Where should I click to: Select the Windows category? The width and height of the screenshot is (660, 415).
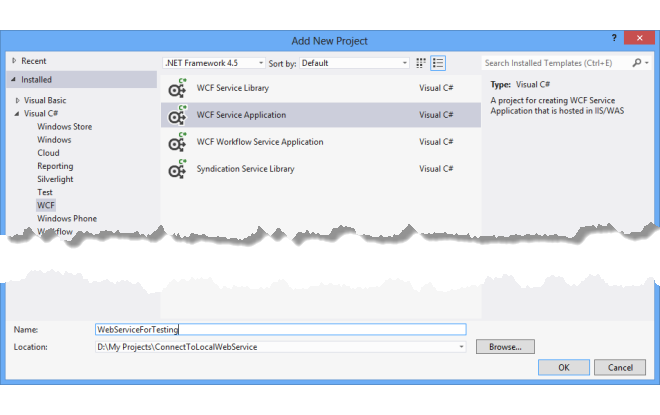[x=54, y=140]
